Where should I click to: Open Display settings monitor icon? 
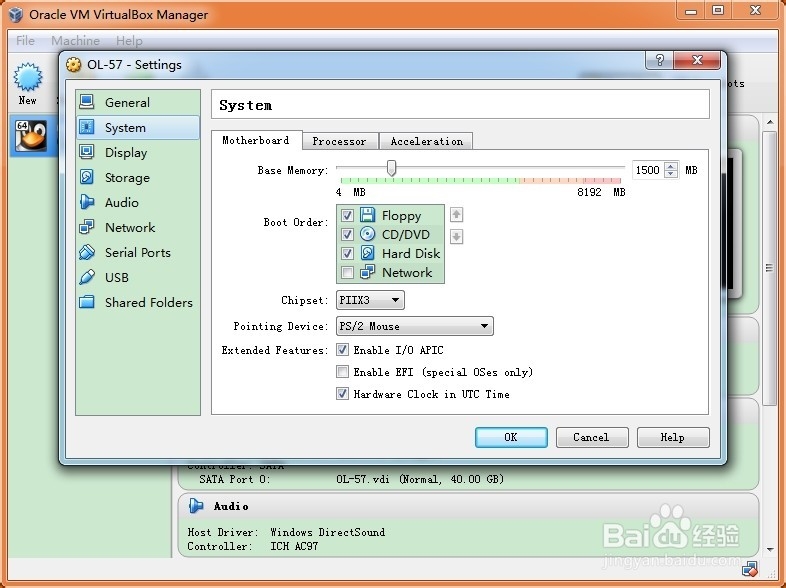tap(87, 152)
